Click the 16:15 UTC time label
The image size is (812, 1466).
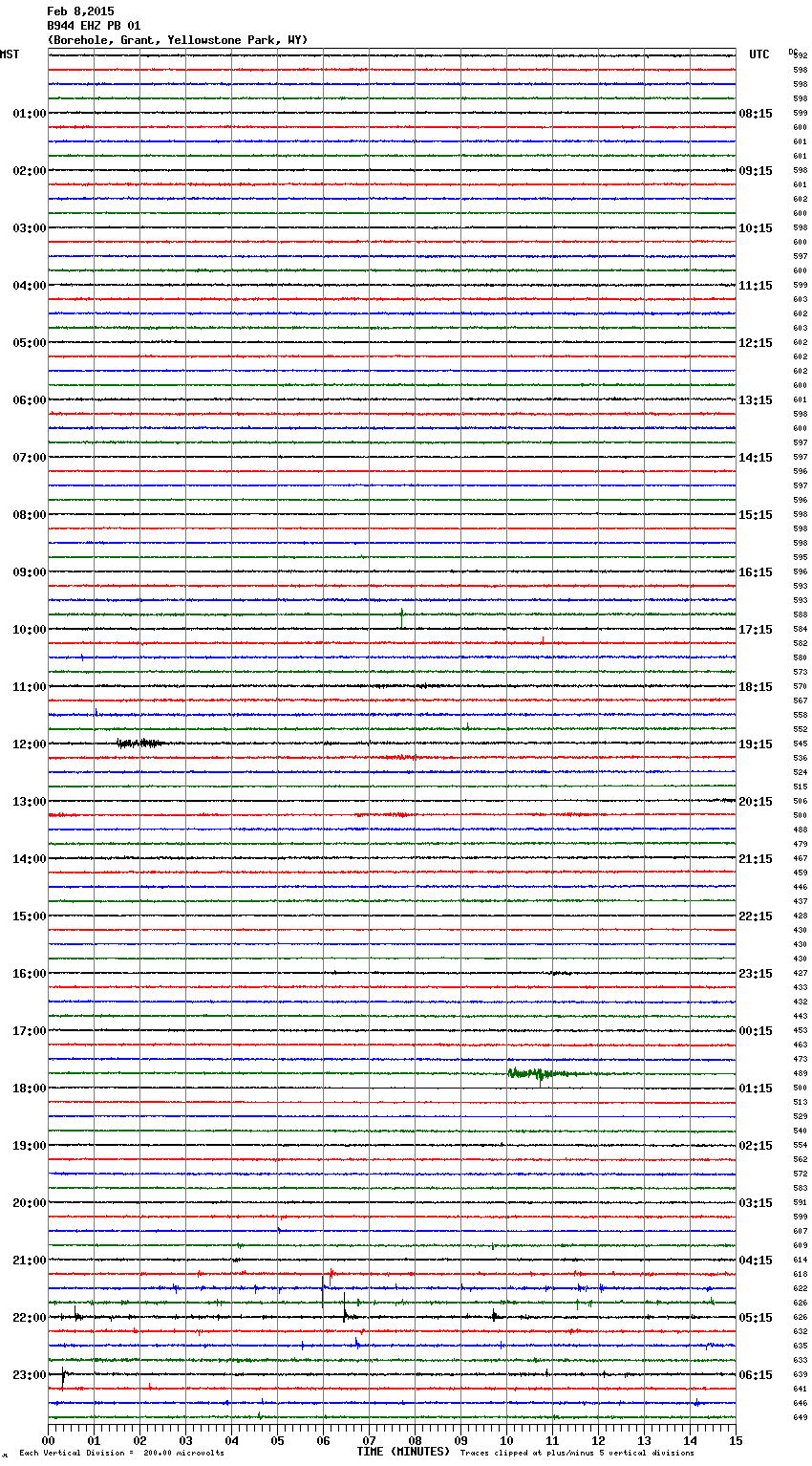[x=756, y=572]
